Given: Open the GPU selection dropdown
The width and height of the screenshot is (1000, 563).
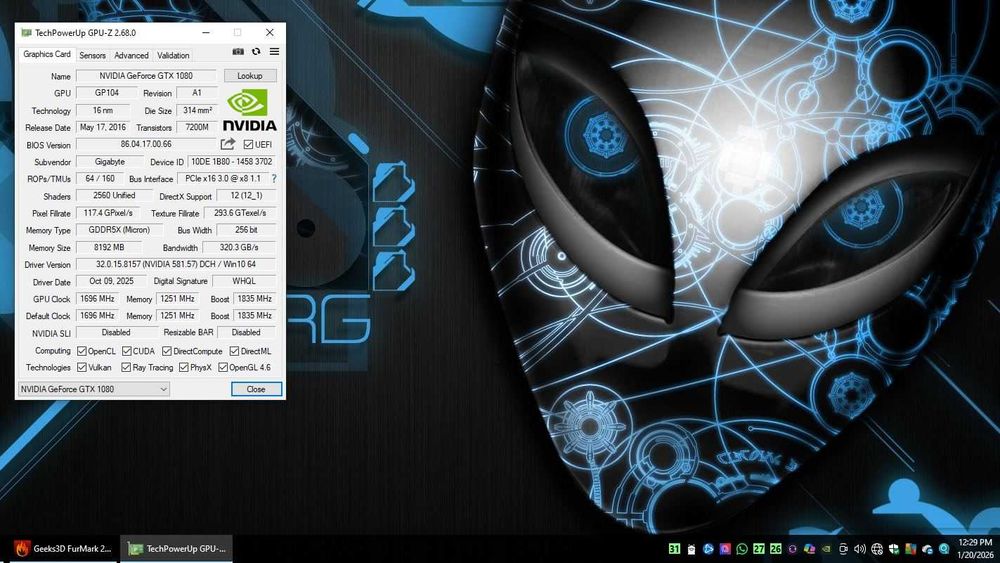Looking at the screenshot, I should click(94, 389).
